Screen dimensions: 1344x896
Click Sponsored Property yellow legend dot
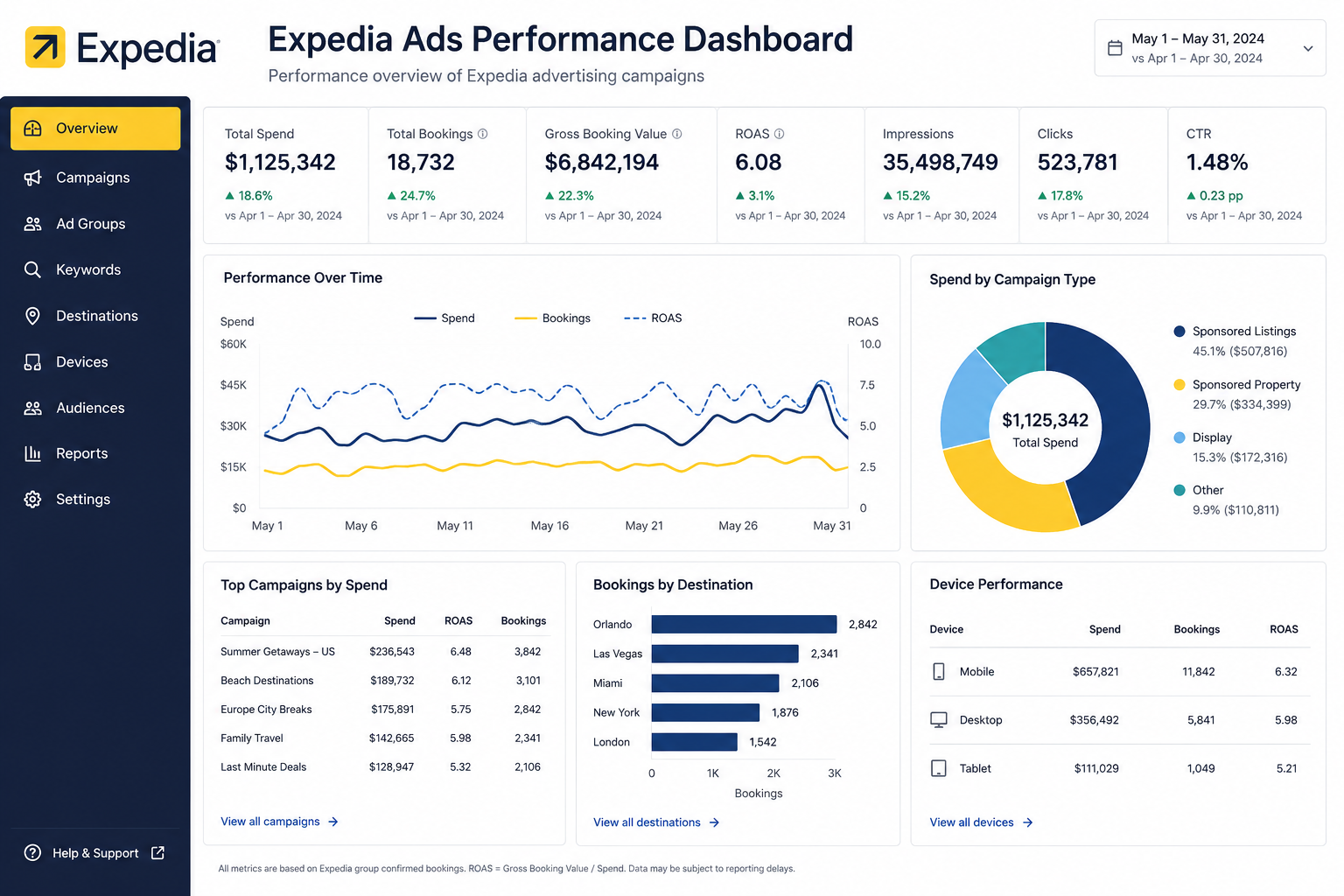point(1179,385)
